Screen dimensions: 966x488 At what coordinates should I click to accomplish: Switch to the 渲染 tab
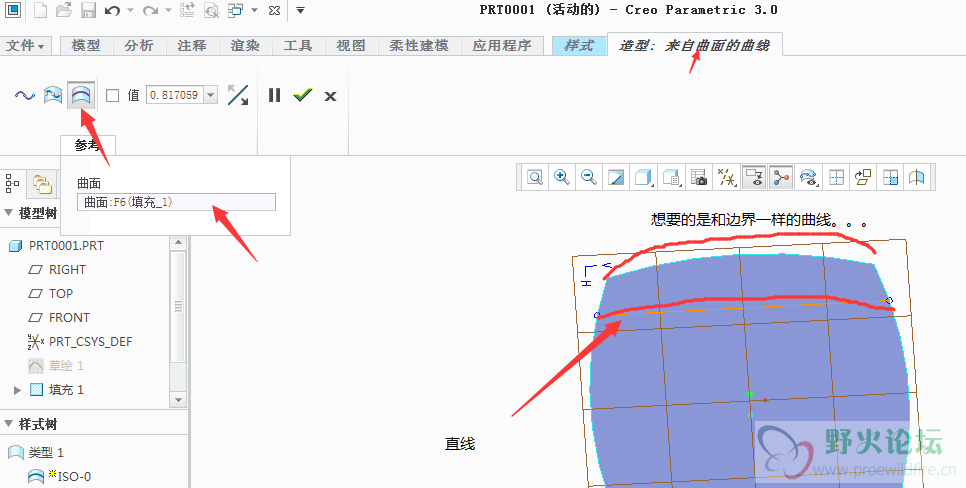(x=245, y=46)
